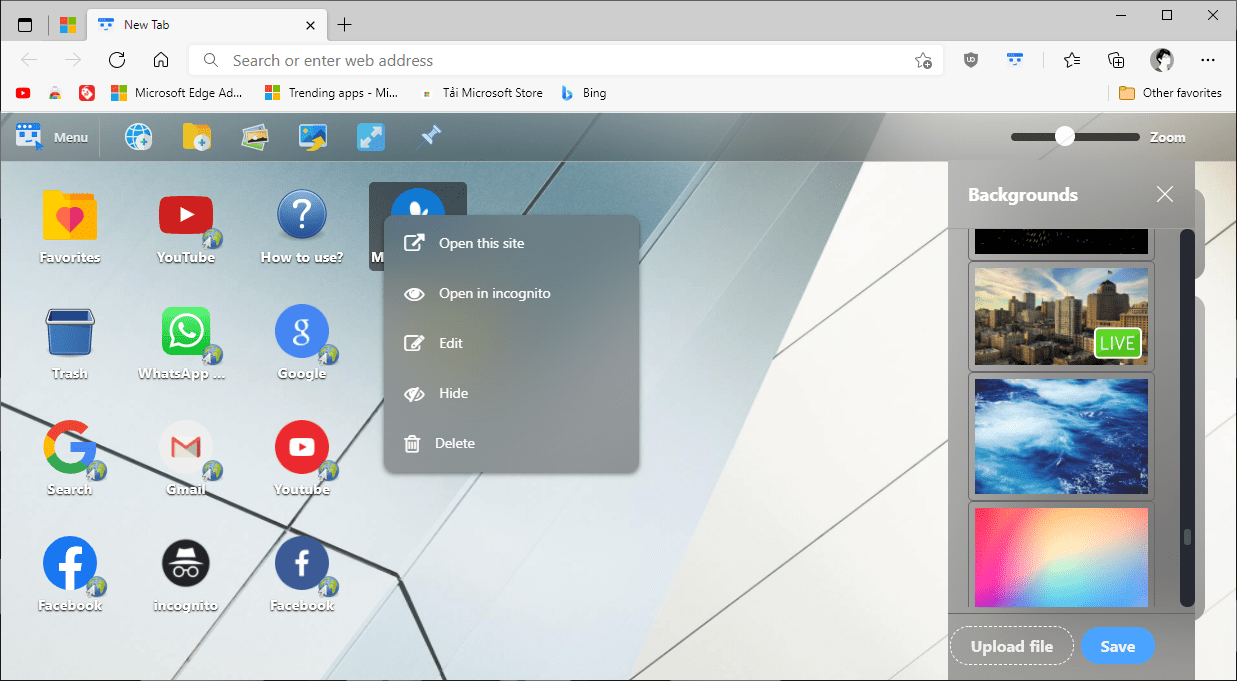
Task: Open Edge settings via the ellipsis menu
Action: (x=1208, y=60)
